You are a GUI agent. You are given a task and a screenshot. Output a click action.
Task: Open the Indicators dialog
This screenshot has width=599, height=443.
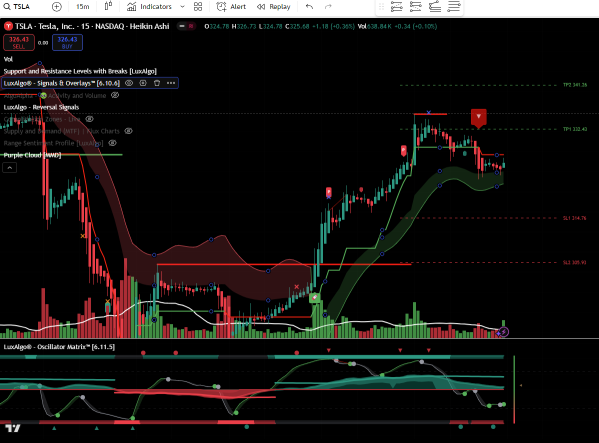149,6
